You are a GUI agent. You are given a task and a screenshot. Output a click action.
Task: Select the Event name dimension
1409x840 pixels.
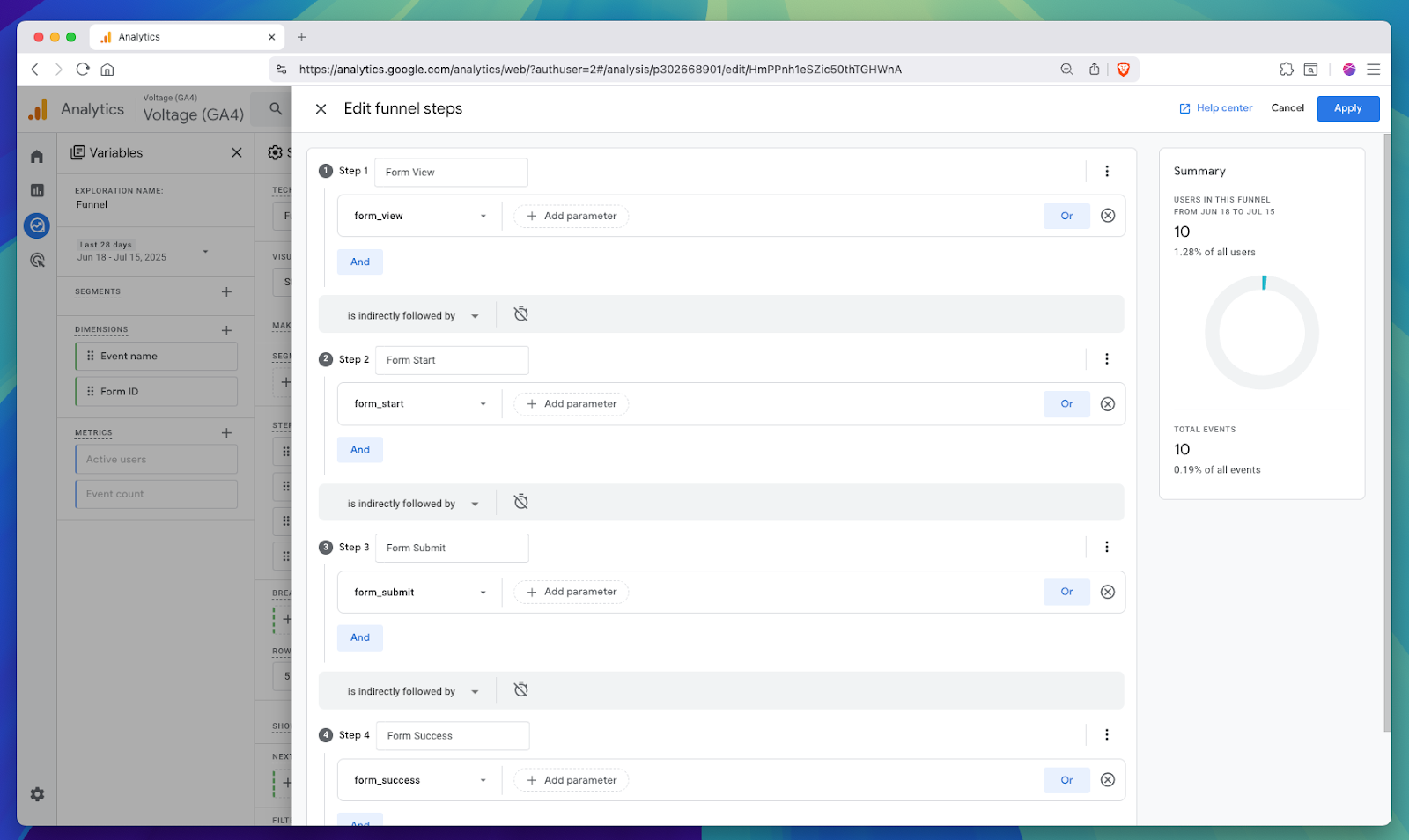pos(157,356)
